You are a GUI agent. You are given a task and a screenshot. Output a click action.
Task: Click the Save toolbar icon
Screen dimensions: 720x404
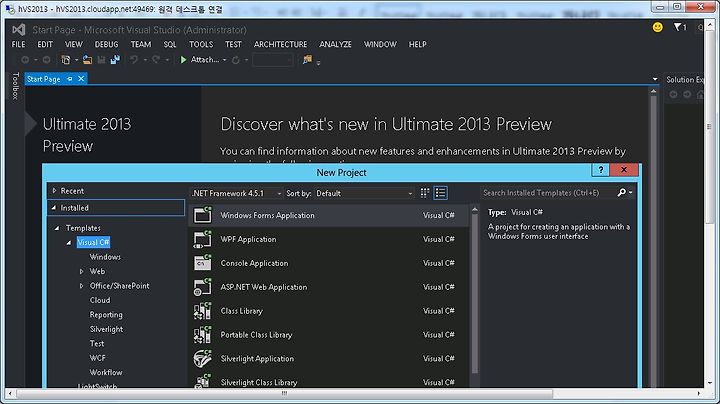(101, 60)
